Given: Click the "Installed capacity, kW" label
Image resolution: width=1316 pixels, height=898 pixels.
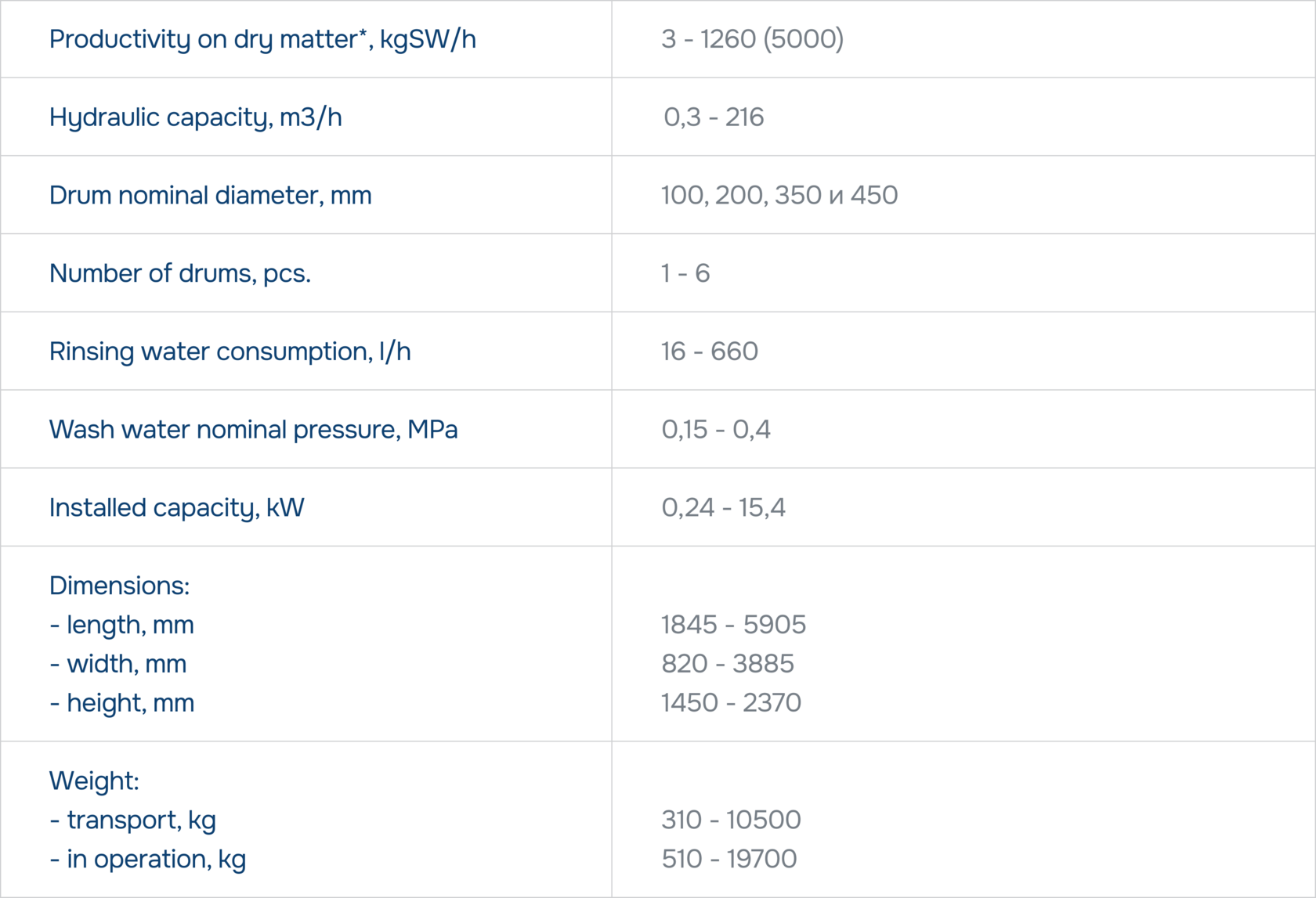Looking at the screenshot, I should click(176, 508).
